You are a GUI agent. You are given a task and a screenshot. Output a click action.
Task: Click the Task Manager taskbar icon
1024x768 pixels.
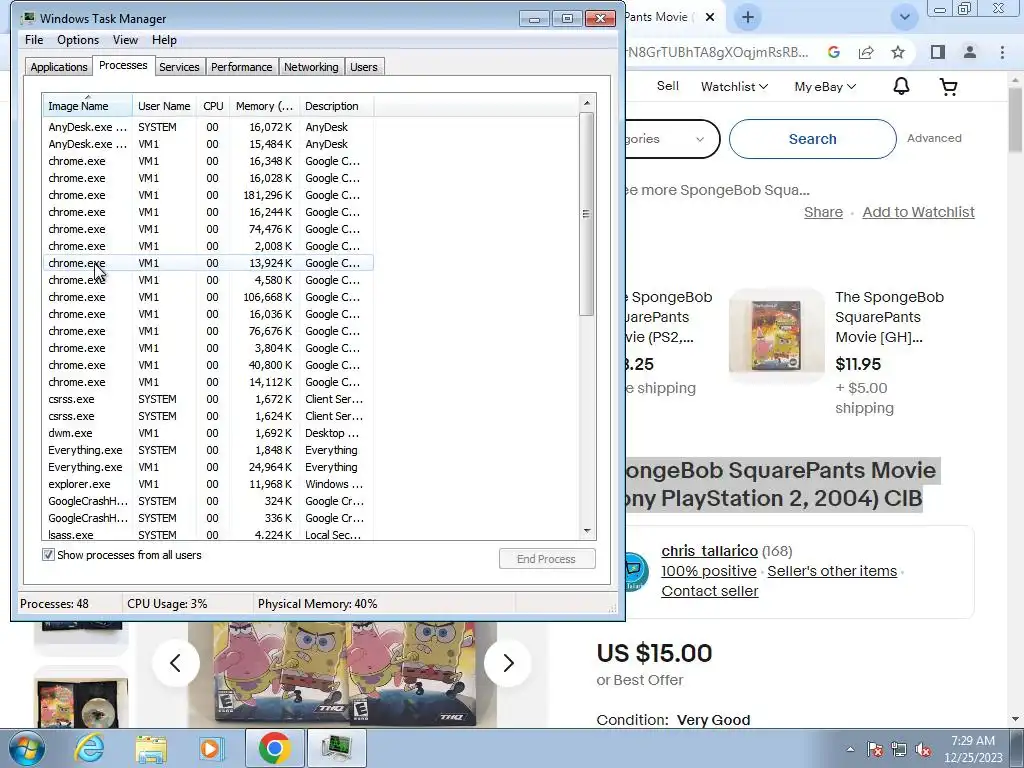pyautogui.click(x=336, y=748)
